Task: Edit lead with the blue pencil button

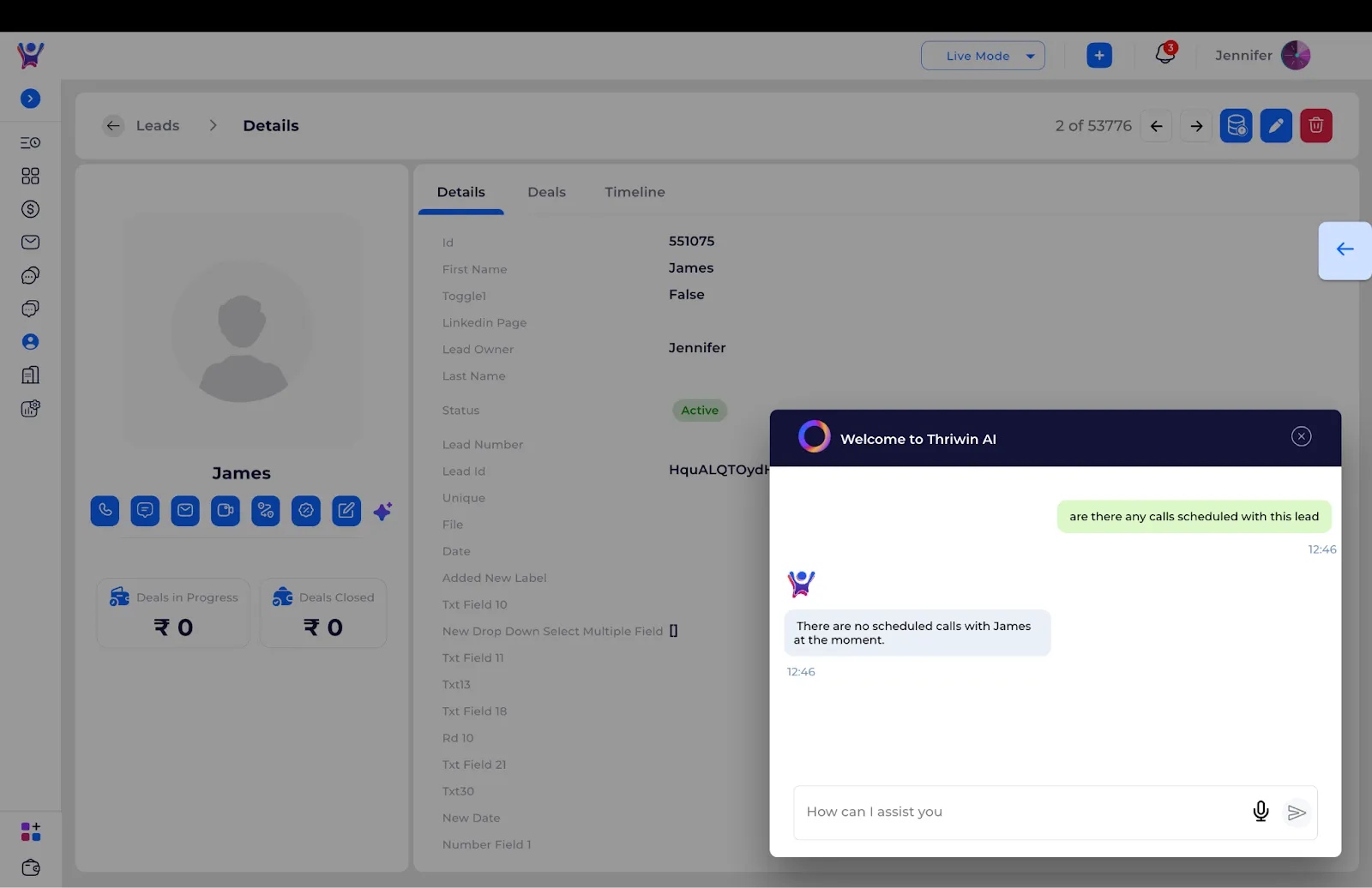Action: point(1276,126)
